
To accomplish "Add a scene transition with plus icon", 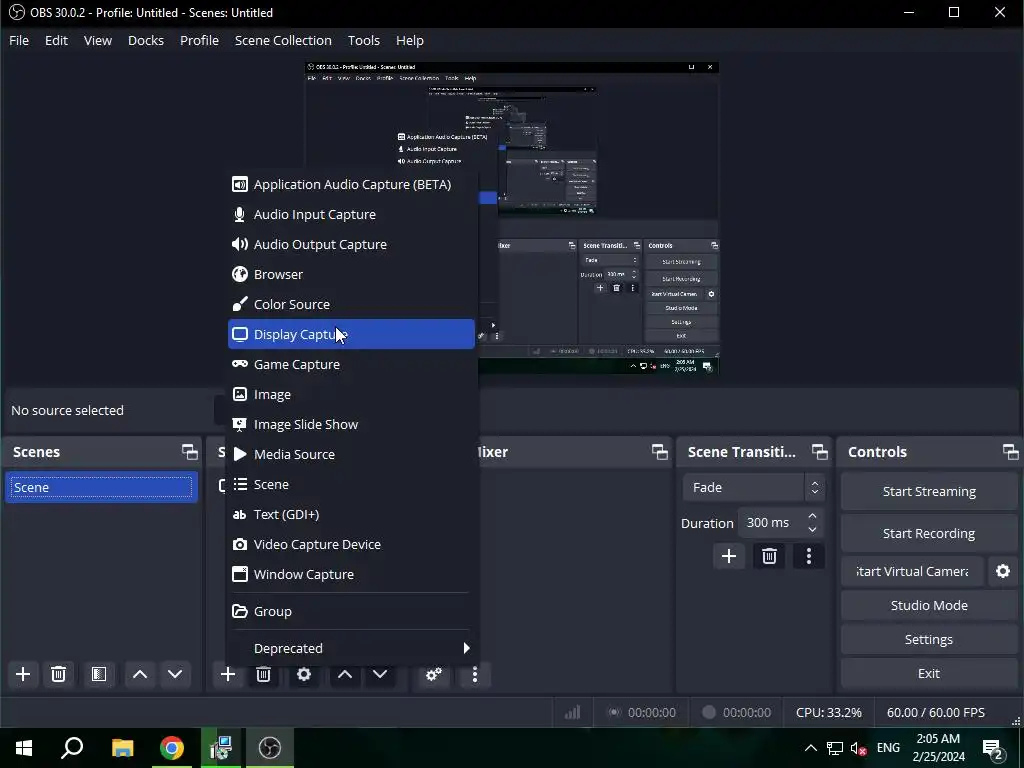I will coord(729,556).
